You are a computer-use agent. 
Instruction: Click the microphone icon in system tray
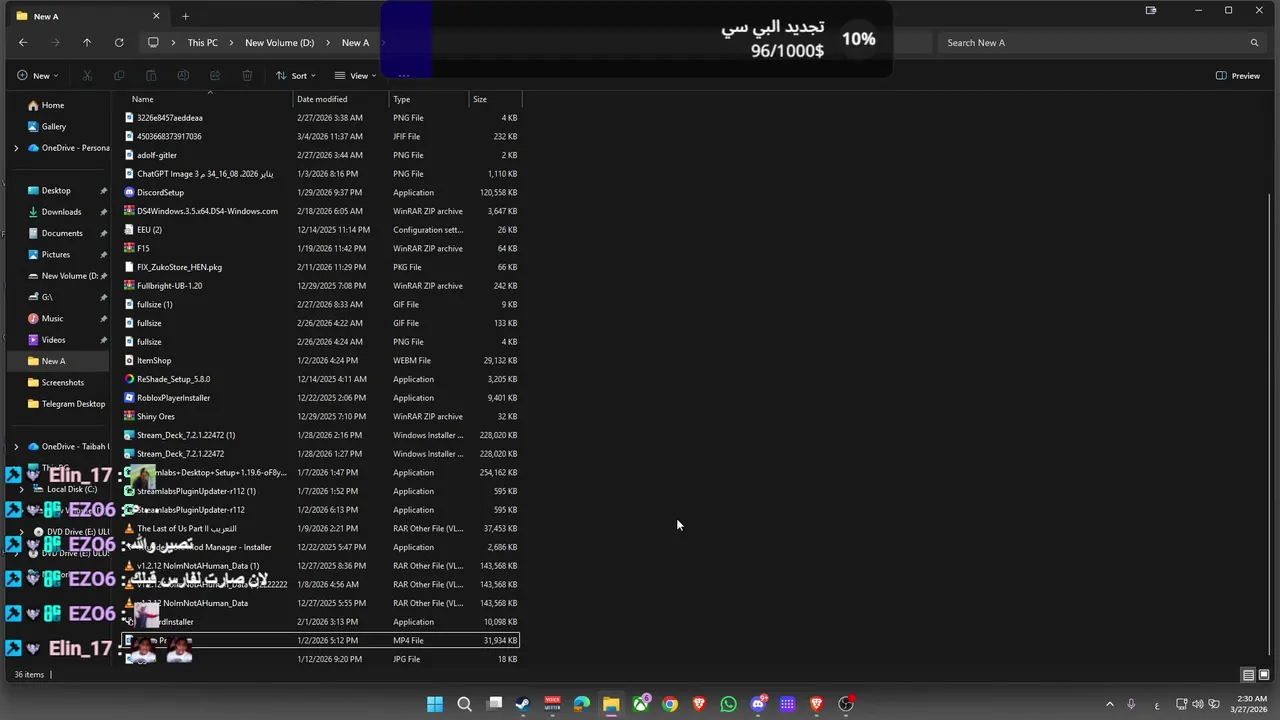coord(1131,704)
